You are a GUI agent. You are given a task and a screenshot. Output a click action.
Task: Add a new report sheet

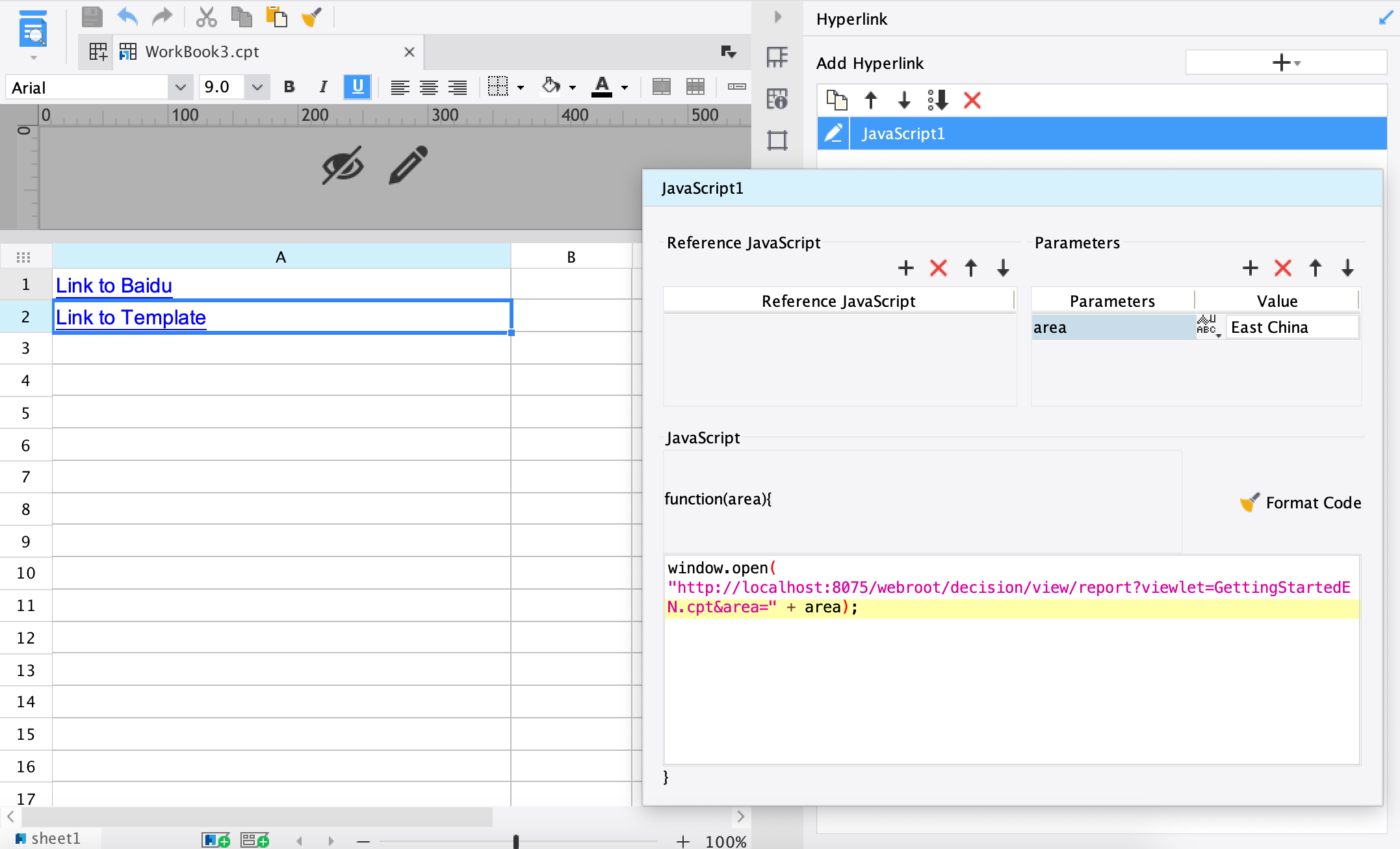[x=216, y=840]
